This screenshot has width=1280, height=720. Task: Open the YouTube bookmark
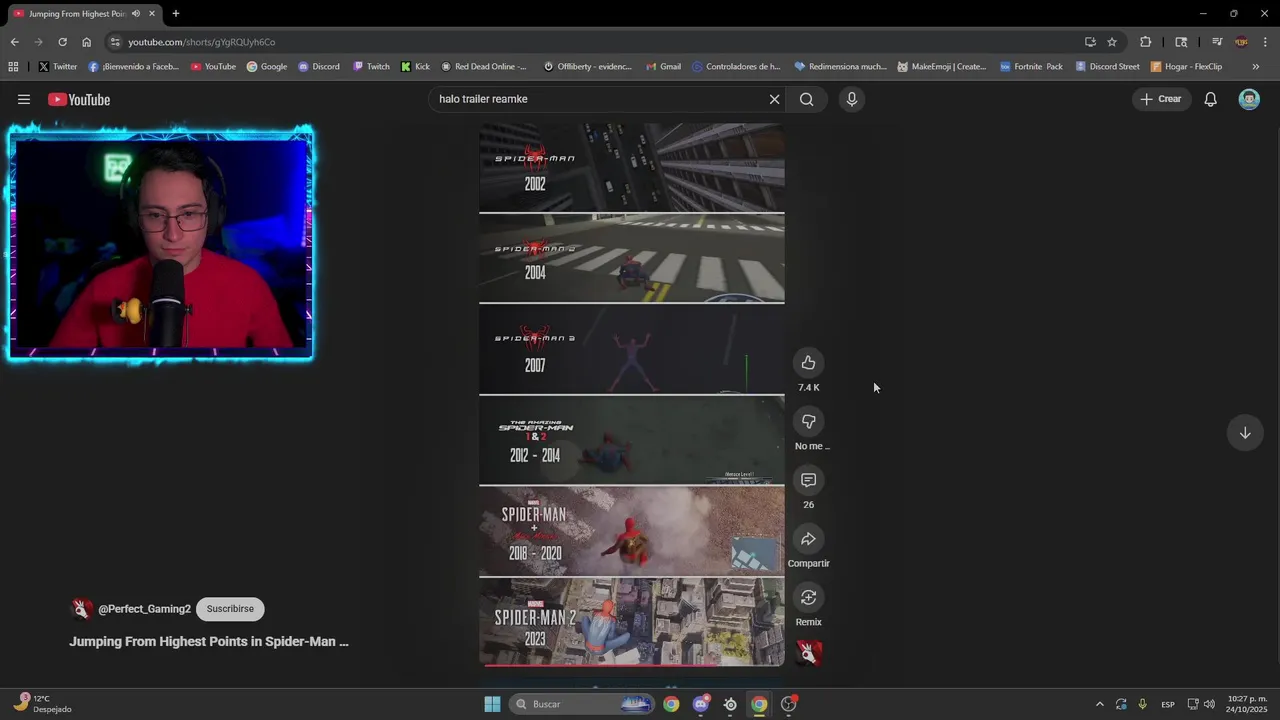213,67
